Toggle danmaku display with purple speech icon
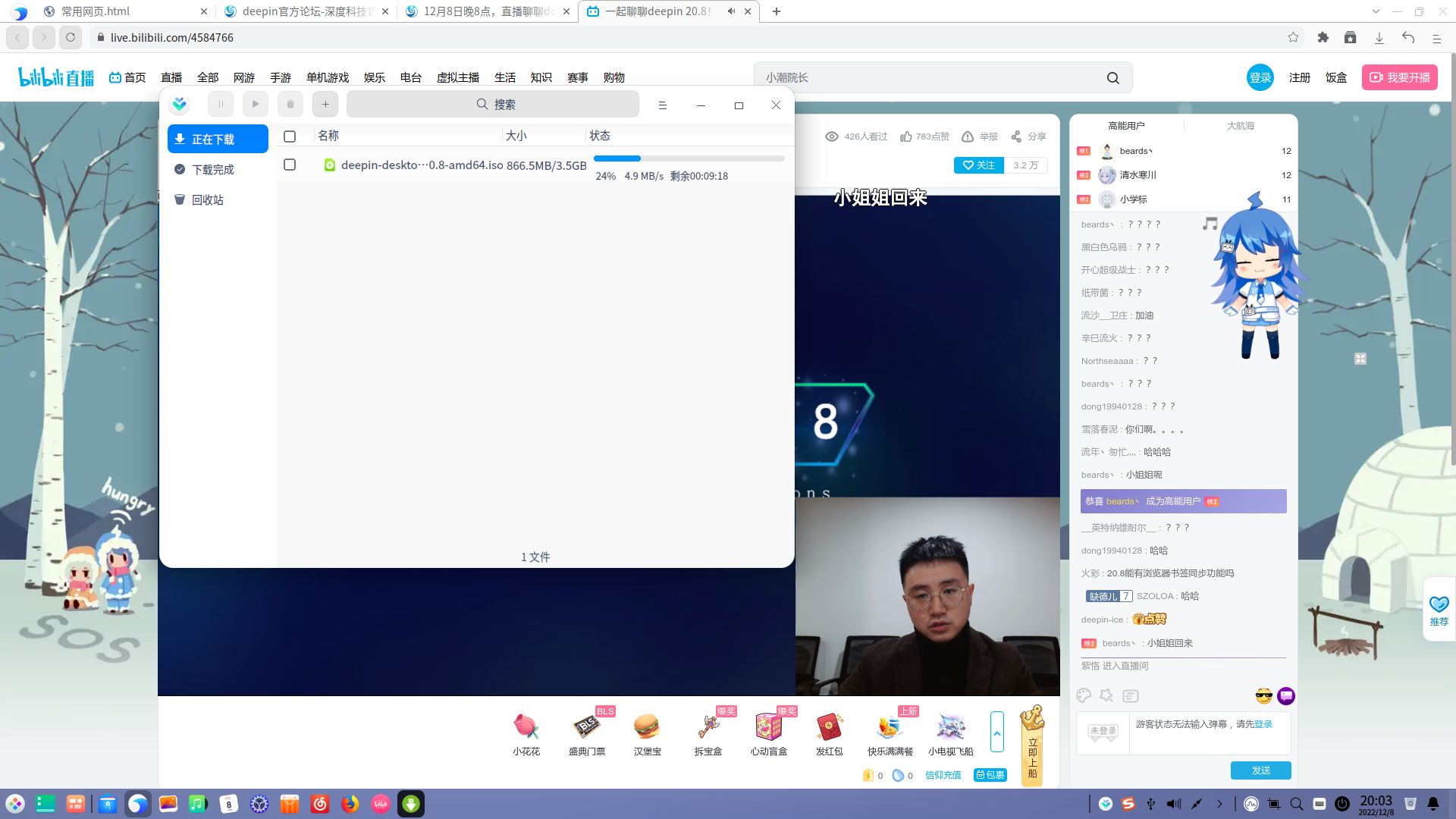The height and width of the screenshot is (819, 1456). (1285, 696)
